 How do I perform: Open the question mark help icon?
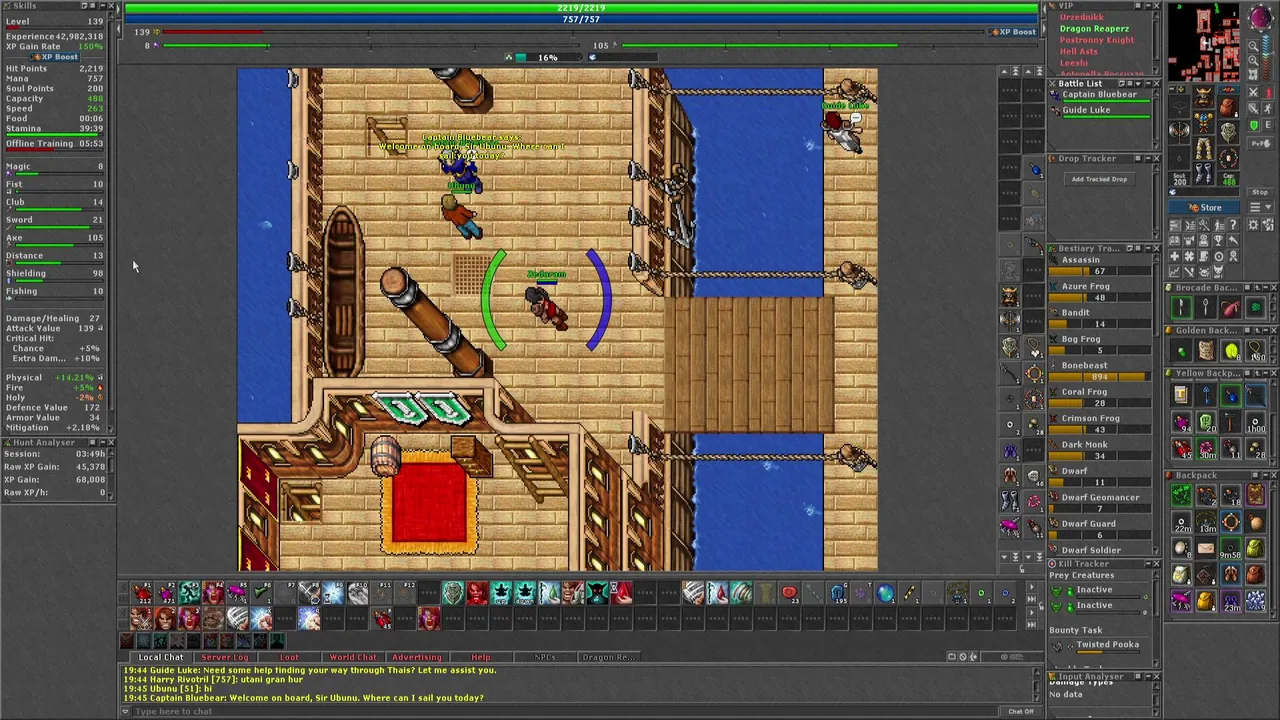pyautogui.click(x=1233, y=224)
